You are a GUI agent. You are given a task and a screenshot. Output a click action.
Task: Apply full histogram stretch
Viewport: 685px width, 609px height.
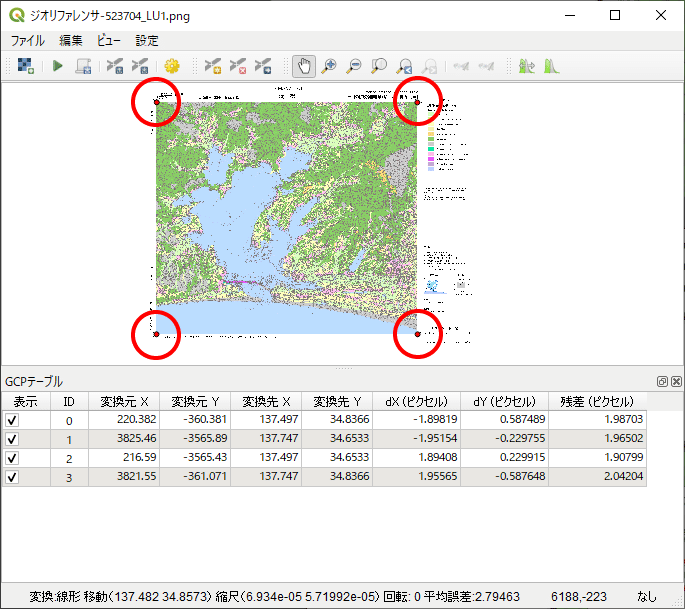(527, 66)
